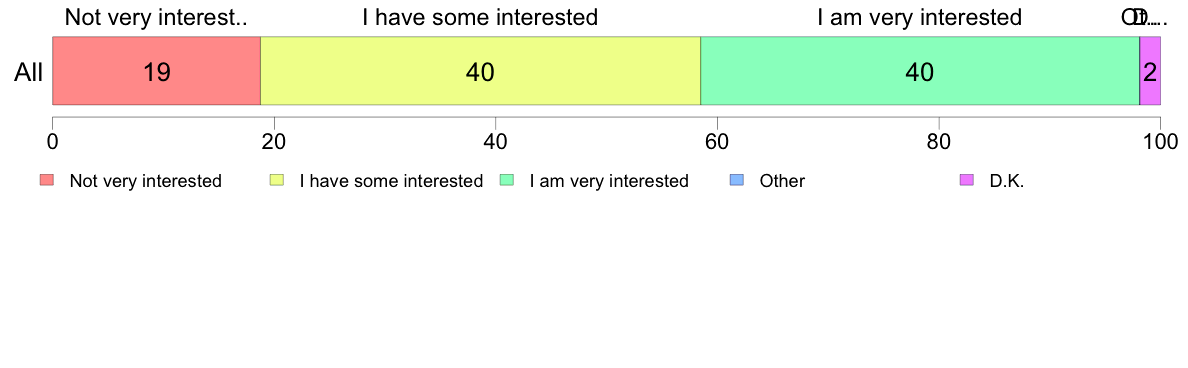Click the 'Not very interested' legend label
The image size is (1188, 368).
(x=145, y=181)
